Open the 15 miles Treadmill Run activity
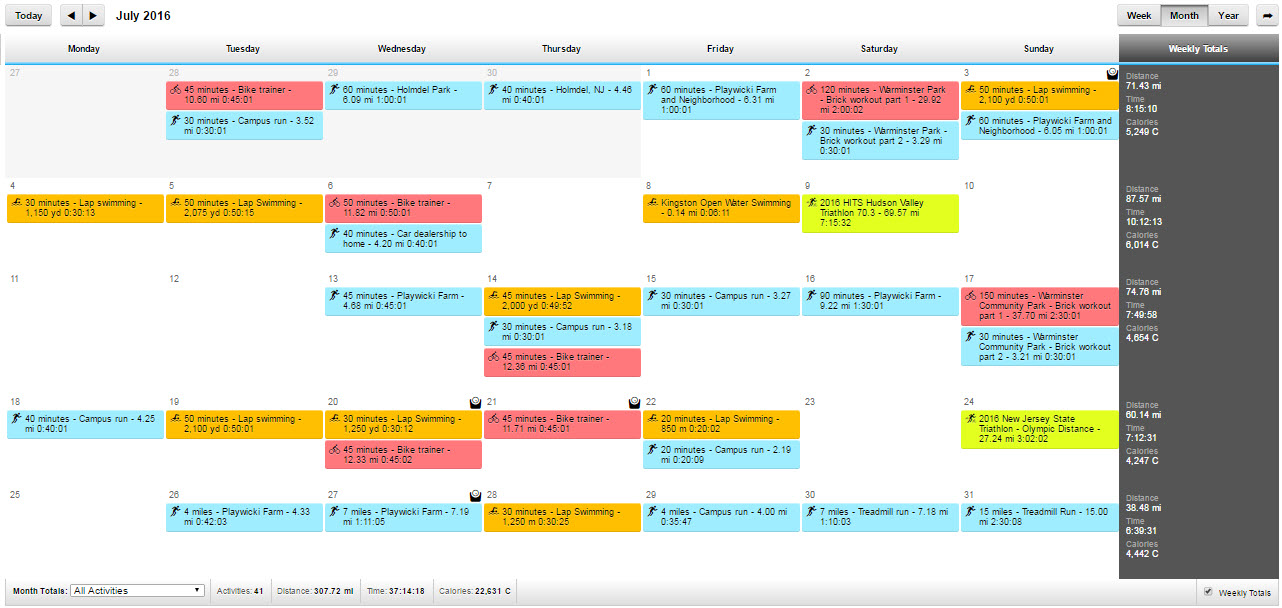The image size is (1282, 608). click(x=1039, y=517)
